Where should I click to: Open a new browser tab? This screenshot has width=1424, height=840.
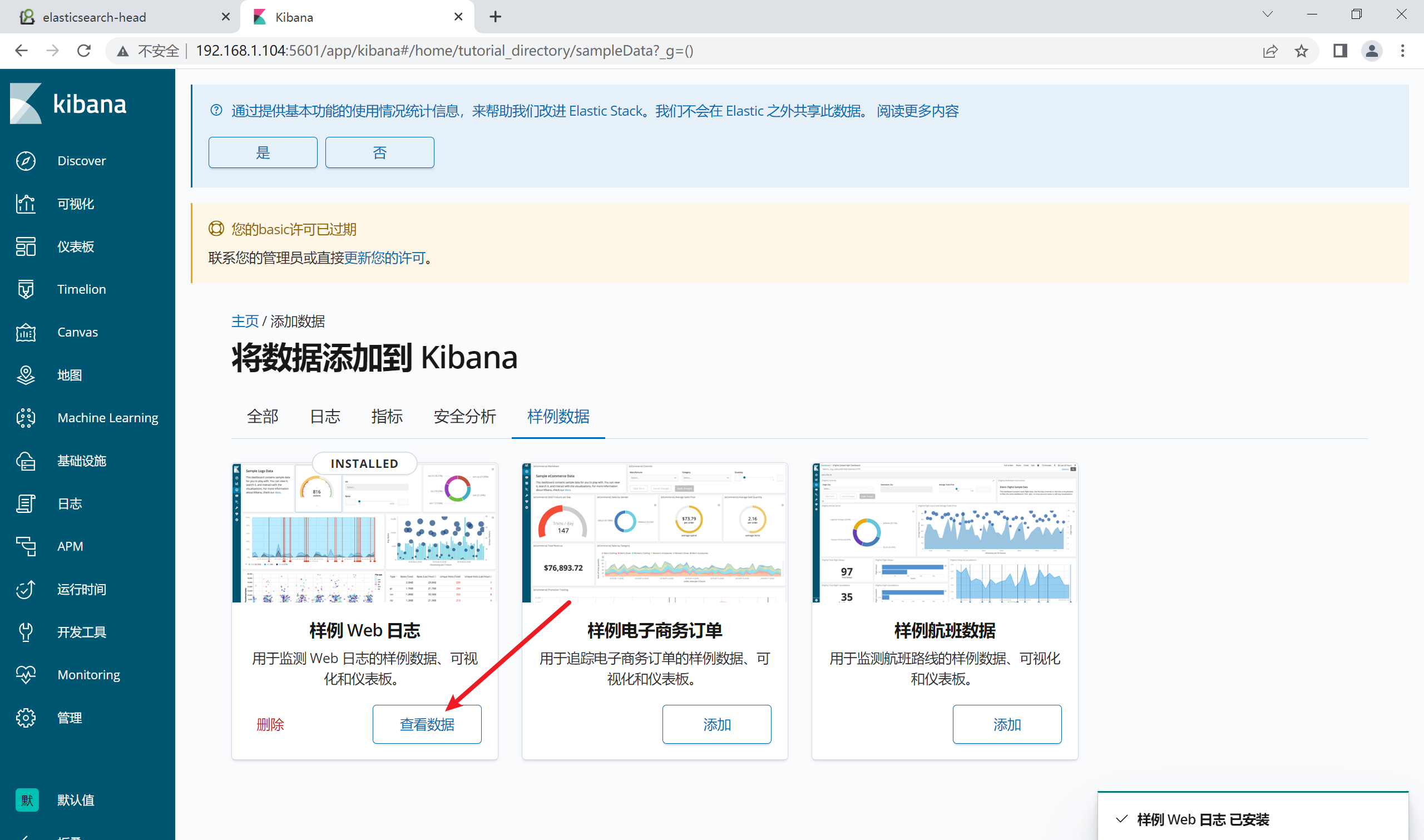point(495,17)
